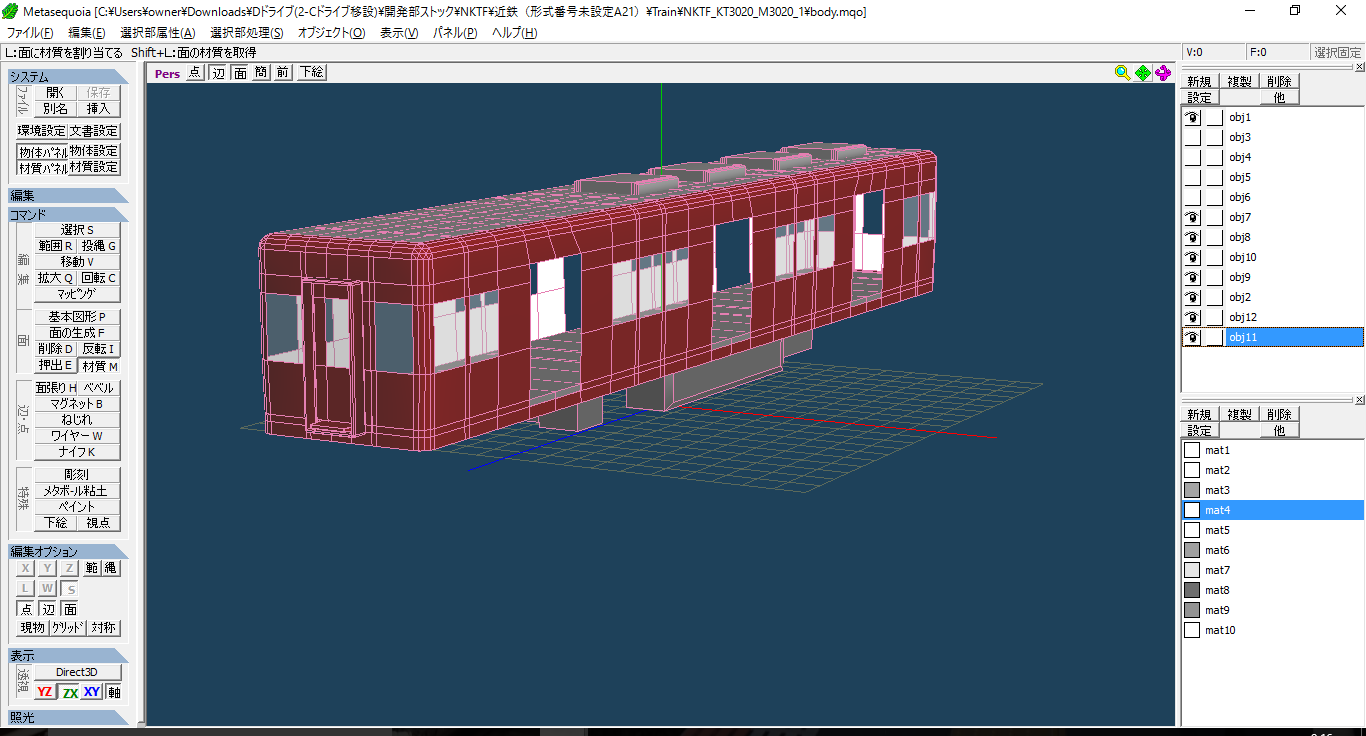The width and height of the screenshot is (1366, 736).
Task: Select the 基本図形 P primitive tool
Action: click(77, 317)
